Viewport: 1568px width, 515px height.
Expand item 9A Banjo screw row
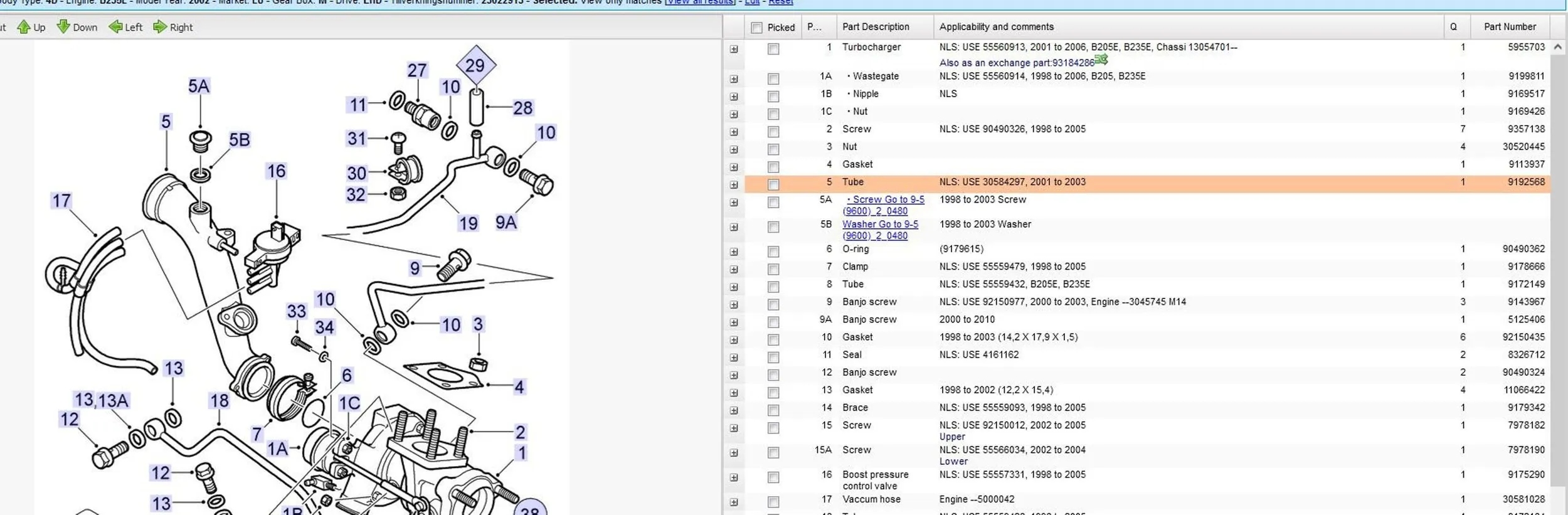[734, 322]
